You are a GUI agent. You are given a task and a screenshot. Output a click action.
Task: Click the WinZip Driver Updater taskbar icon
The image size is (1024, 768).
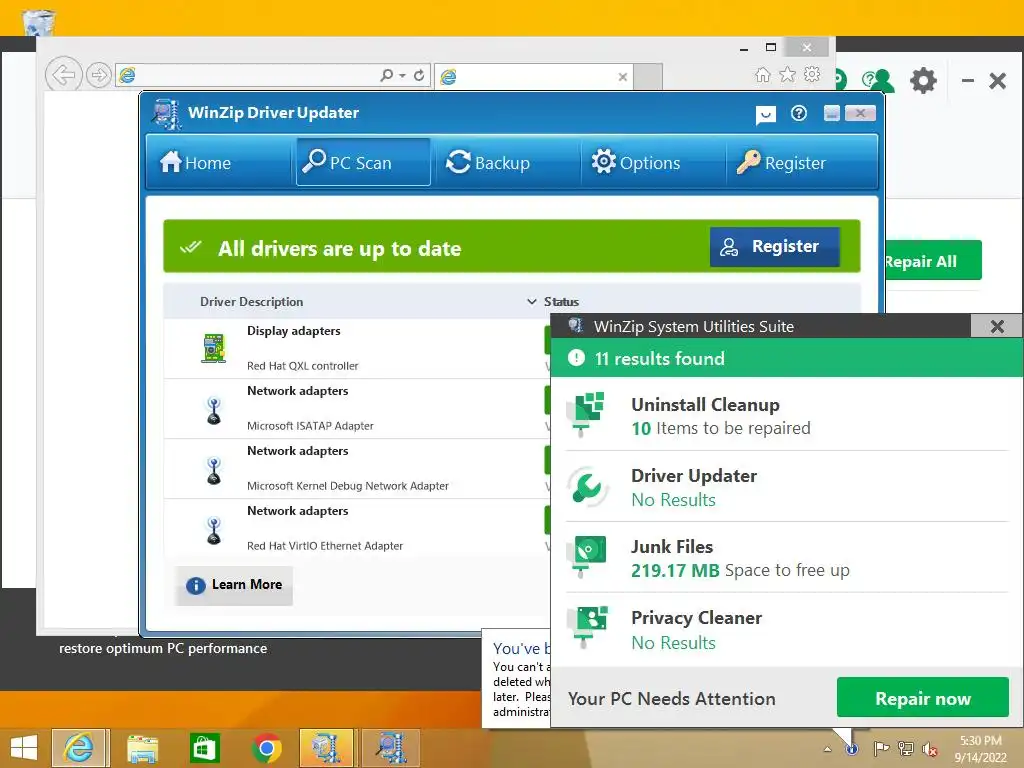[x=390, y=748]
